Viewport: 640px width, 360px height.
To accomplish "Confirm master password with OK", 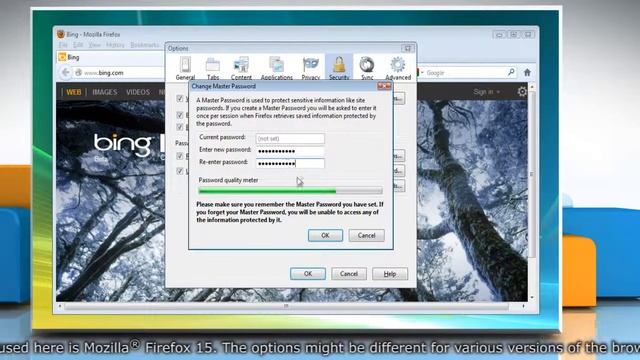I will pos(325,236).
